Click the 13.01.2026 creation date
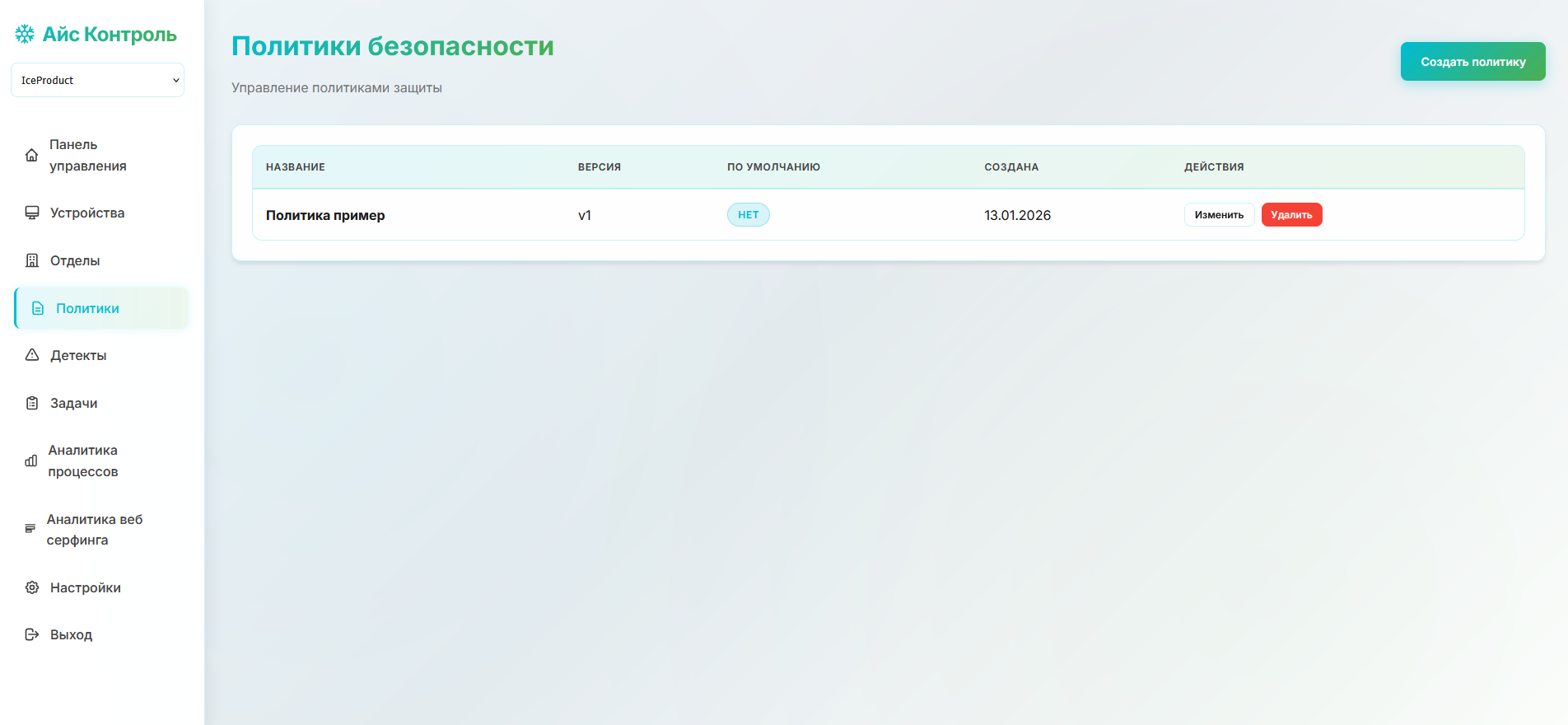 point(1017,215)
